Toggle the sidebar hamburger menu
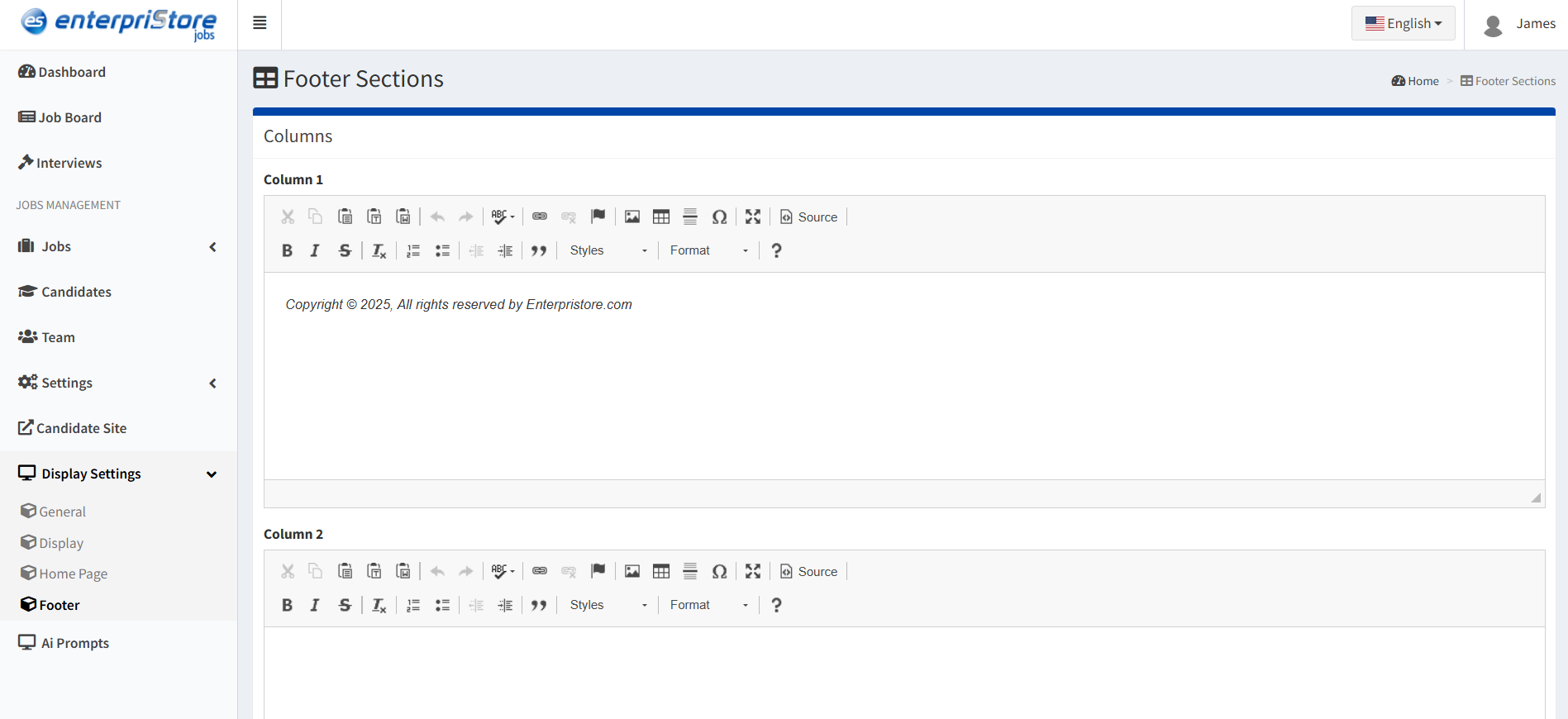The image size is (1568, 719). 260,23
